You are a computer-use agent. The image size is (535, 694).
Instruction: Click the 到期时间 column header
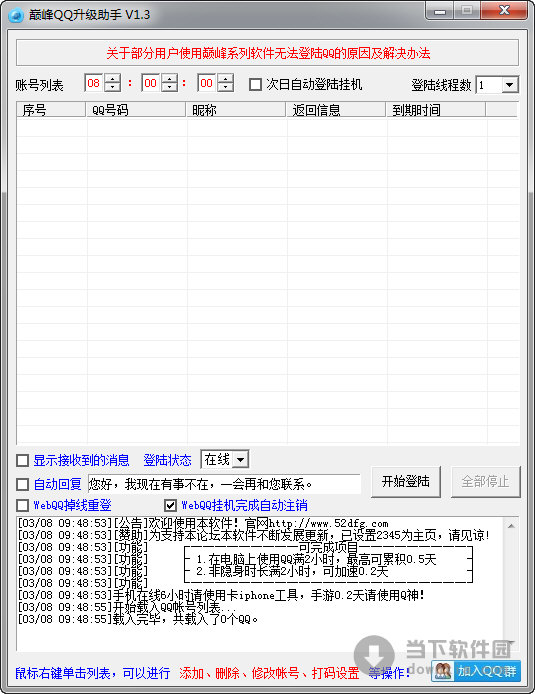pos(436,110)
